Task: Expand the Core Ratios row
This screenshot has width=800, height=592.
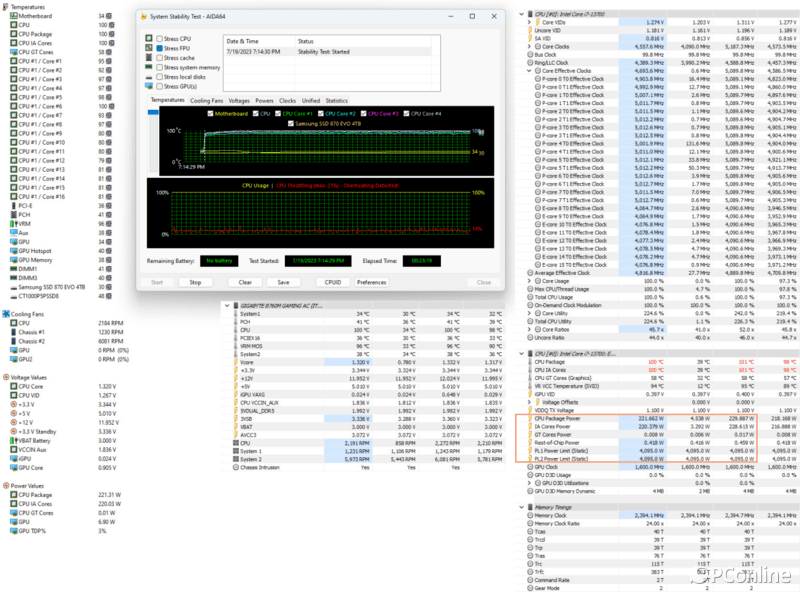Action: coord(529,330)
